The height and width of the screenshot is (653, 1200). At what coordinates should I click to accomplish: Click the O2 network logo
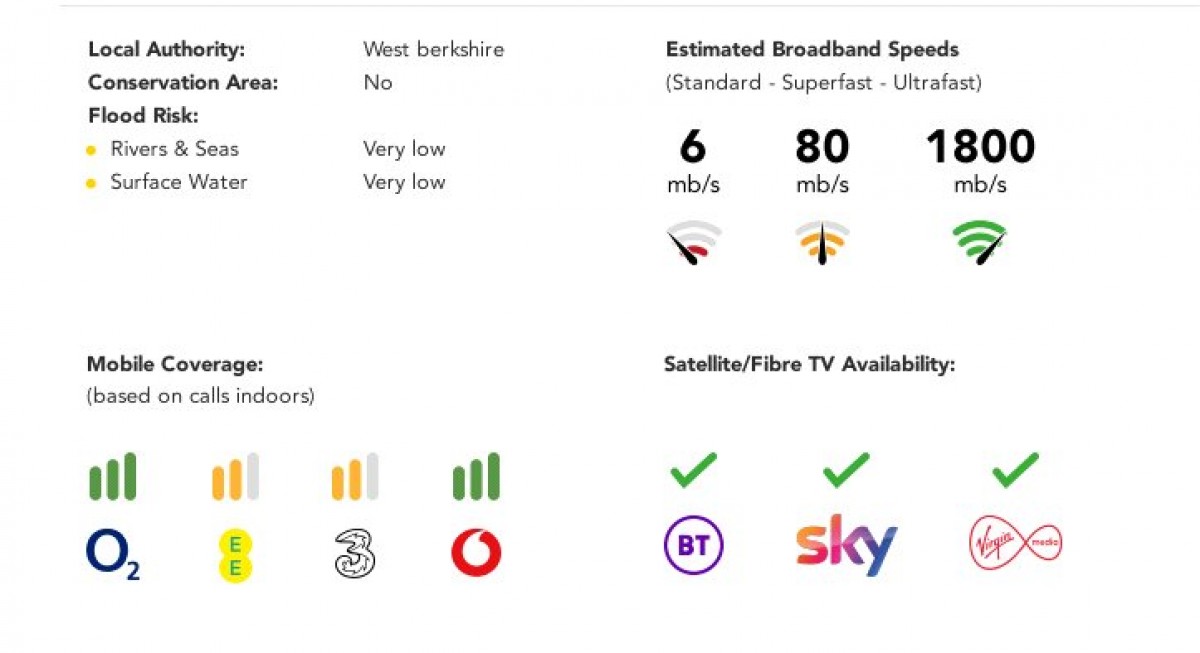click(113, 555)
